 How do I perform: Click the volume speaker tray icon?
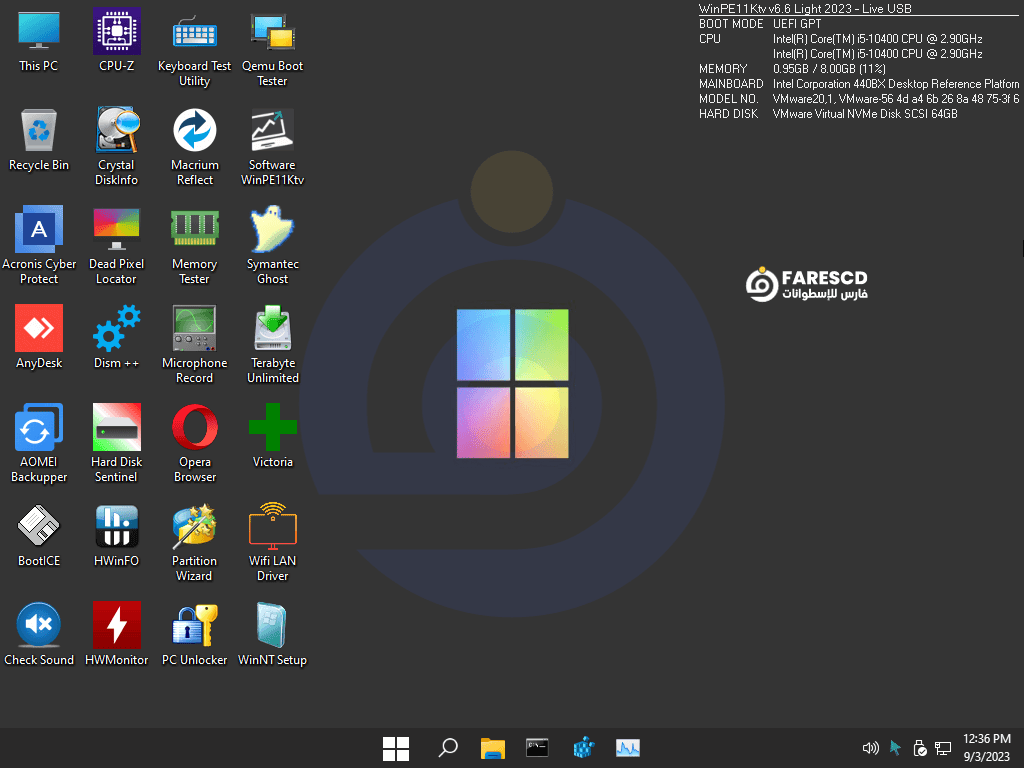[871, 748]
